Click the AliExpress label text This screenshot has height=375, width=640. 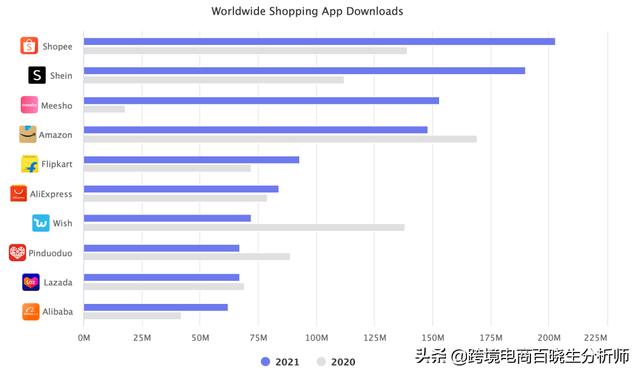tap(51, 194)
